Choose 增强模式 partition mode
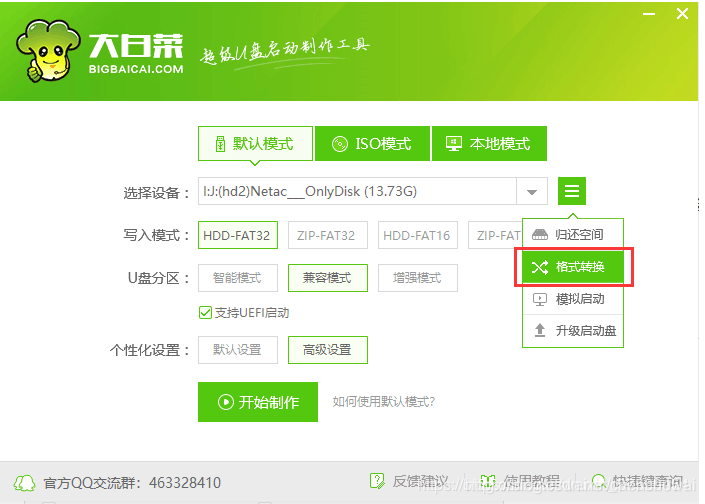705x504 pixels. pos(418,278)
